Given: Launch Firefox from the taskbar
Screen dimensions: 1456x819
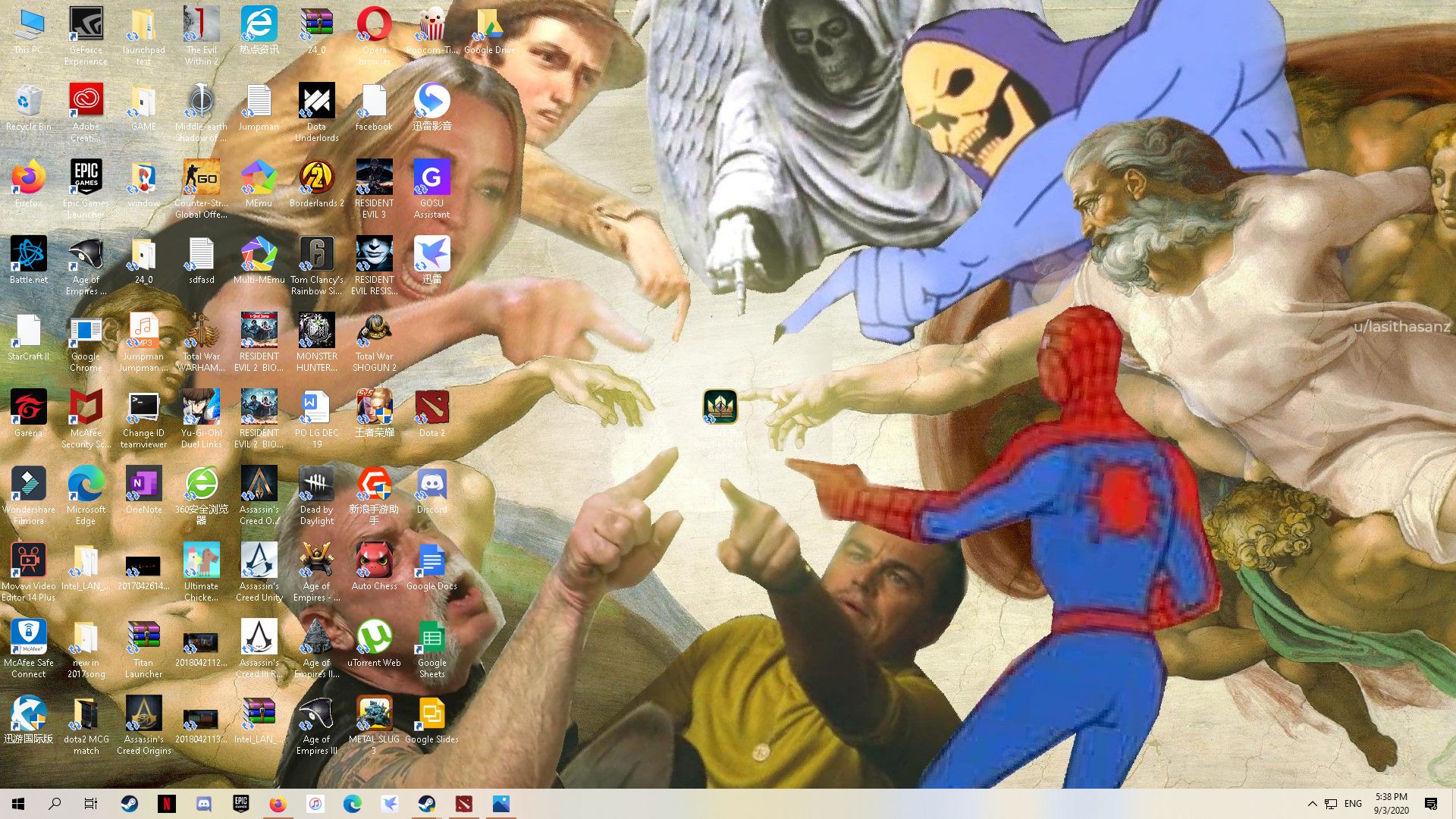Looking at the screenshot, I should click(x=278, y=803).
